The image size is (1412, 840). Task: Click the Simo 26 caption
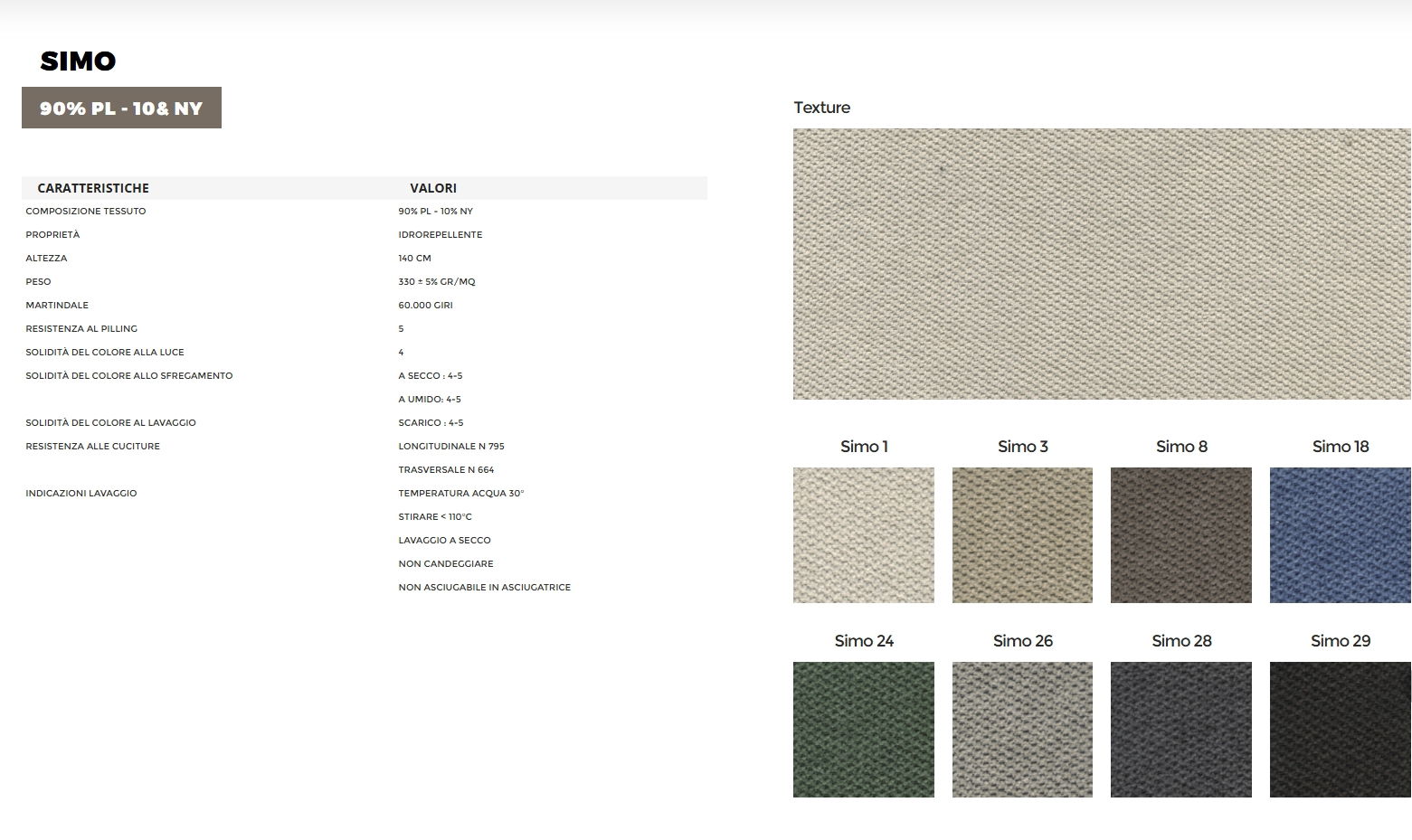coord(1023,640)
